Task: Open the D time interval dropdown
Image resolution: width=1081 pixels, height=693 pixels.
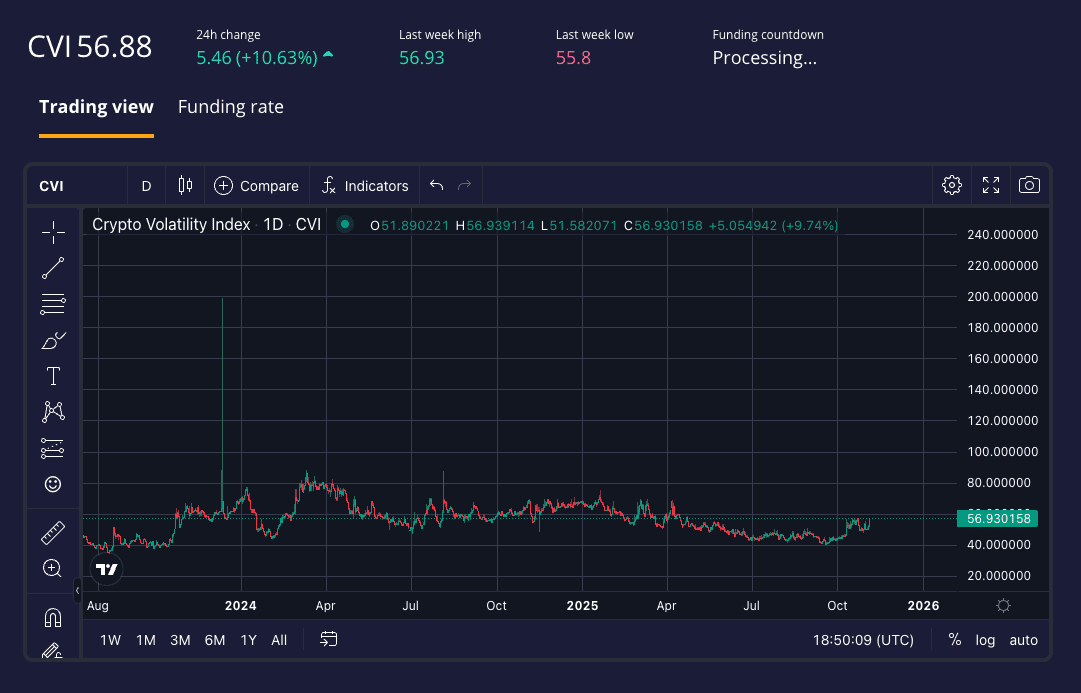Action: 146,186
